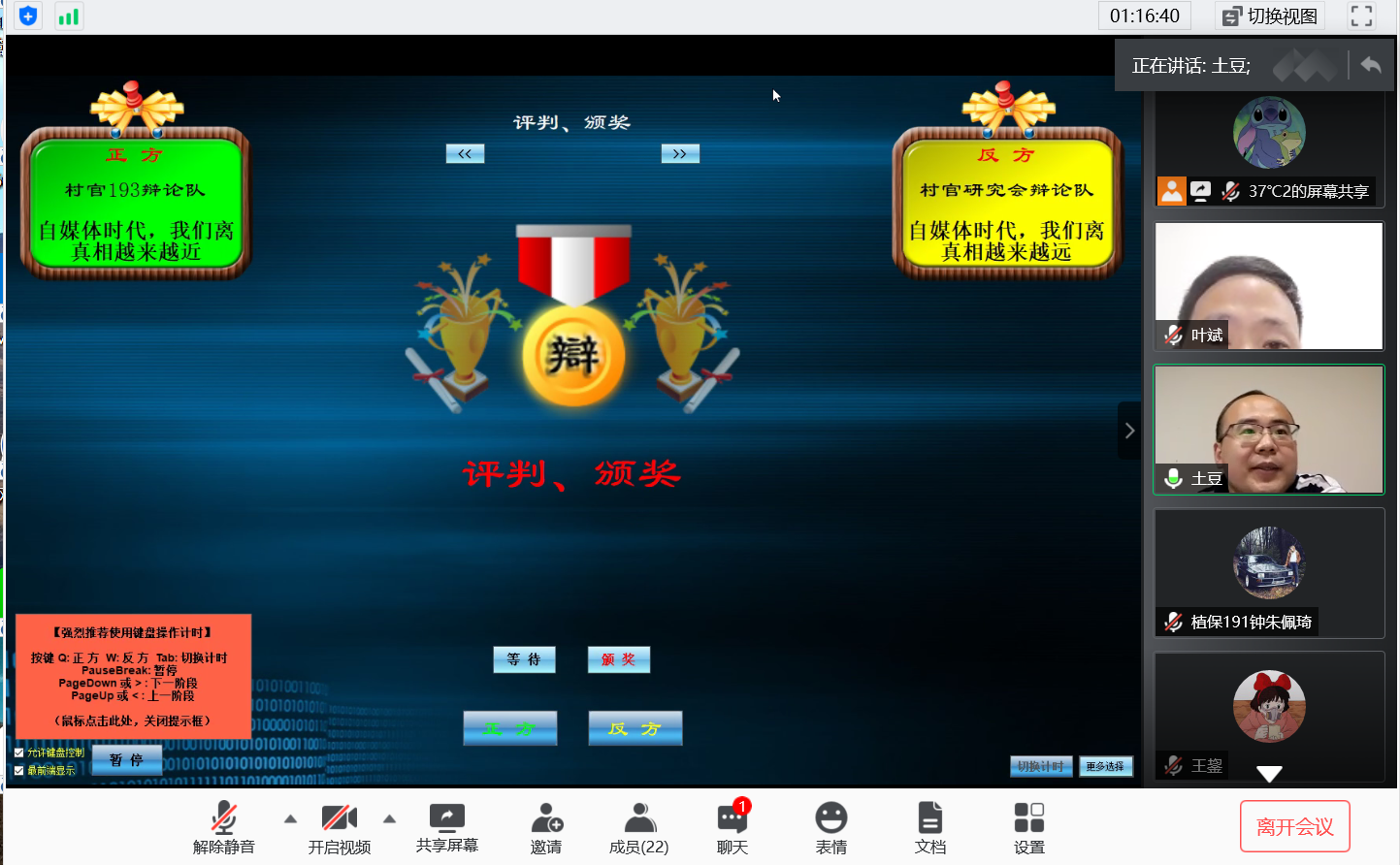
Task: Click the red 离开会议 button
Action: (1294, 826)
